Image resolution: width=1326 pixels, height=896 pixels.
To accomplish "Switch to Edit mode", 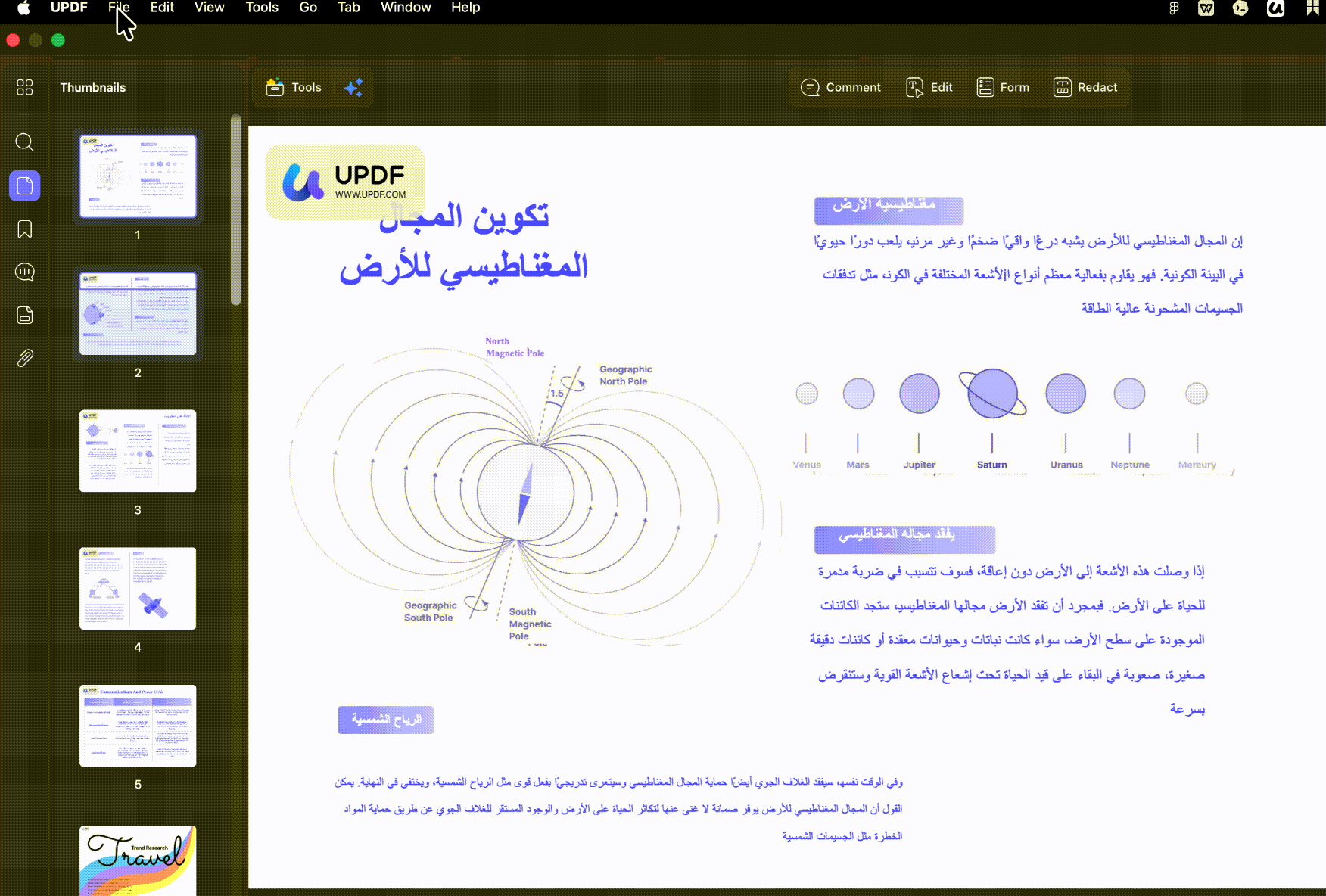I will pyautogui.click(x=929, y=88).
